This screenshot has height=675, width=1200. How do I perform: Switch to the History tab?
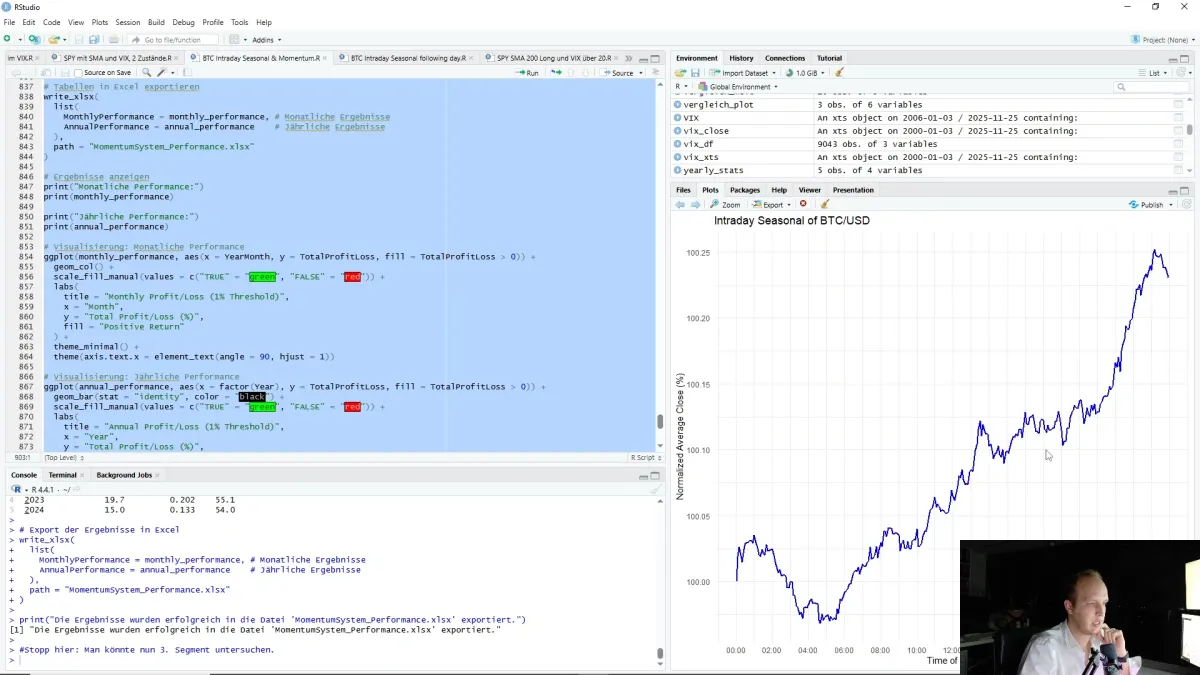(x=741, y=57)
